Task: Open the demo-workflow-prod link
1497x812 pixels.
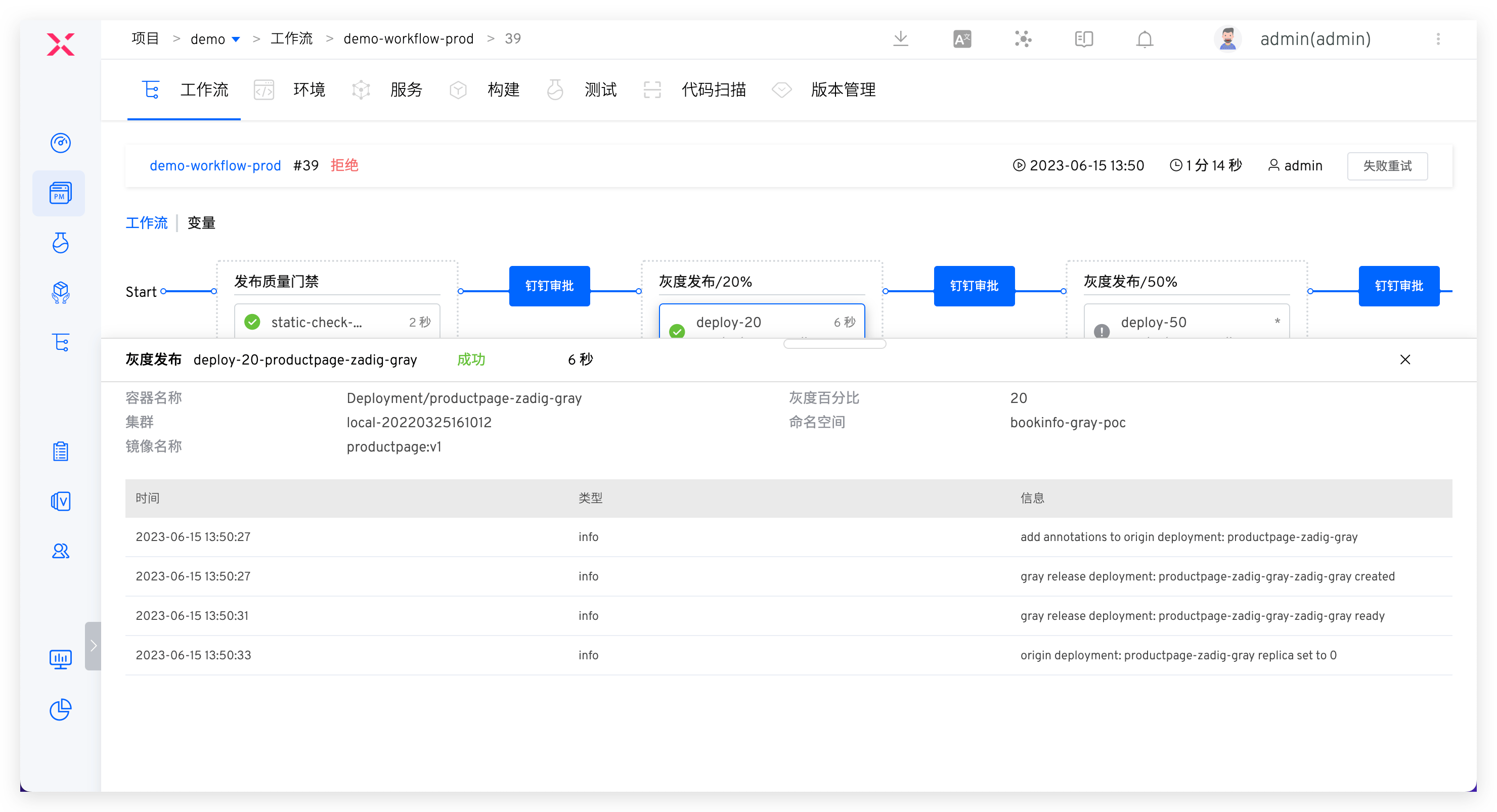Action: (x=215, y=165)
